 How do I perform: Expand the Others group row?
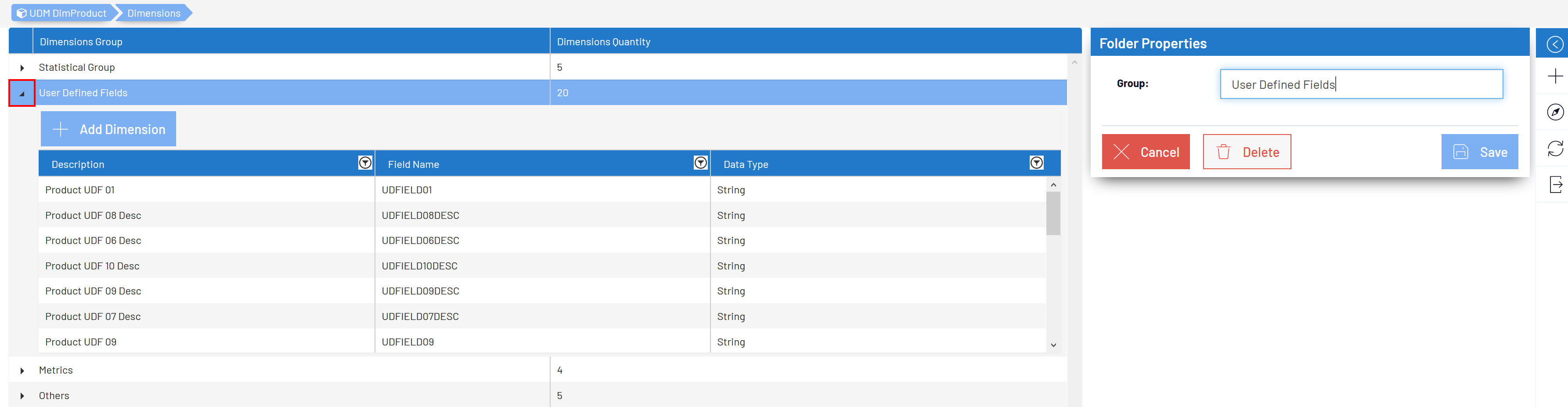click(x=22, y=396)
